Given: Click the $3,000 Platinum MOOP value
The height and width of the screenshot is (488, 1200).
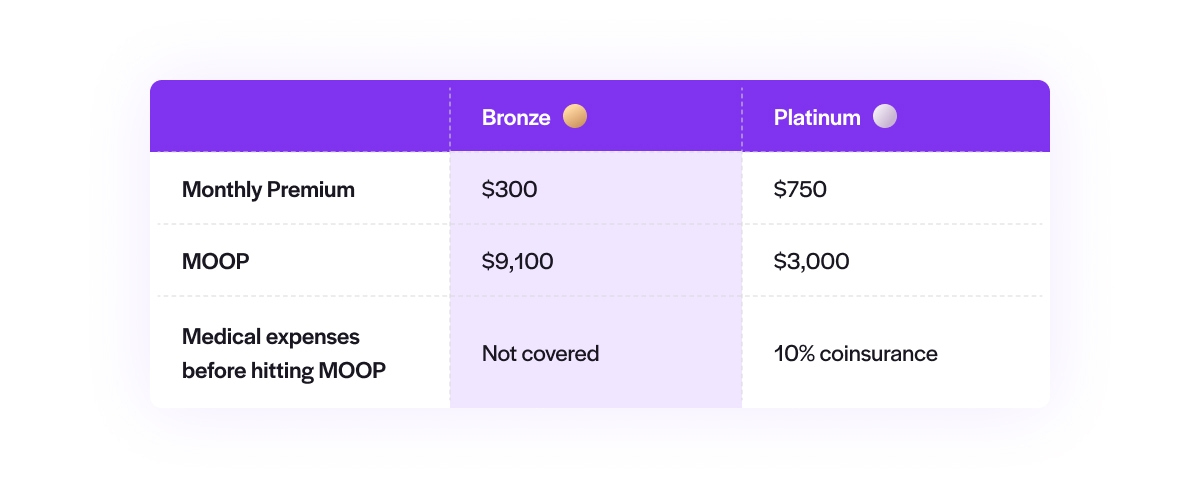Looking at the screenshot, I should click(x=812, y=262).
